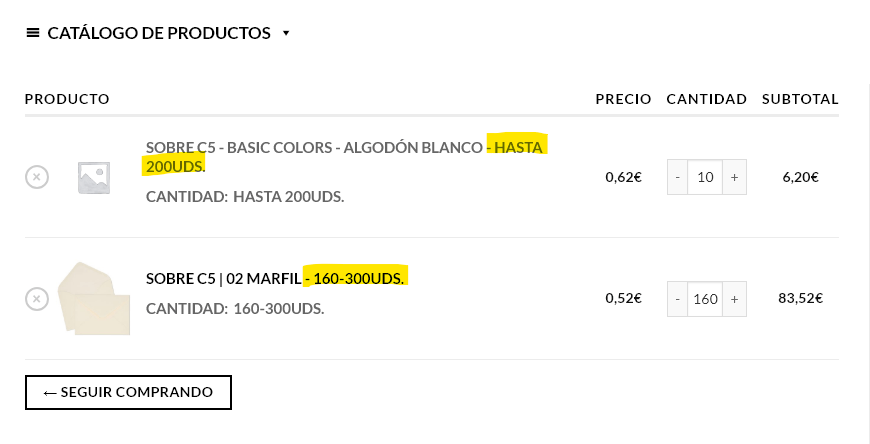Click the Seguir Comprando button

(x=128, y=392)
